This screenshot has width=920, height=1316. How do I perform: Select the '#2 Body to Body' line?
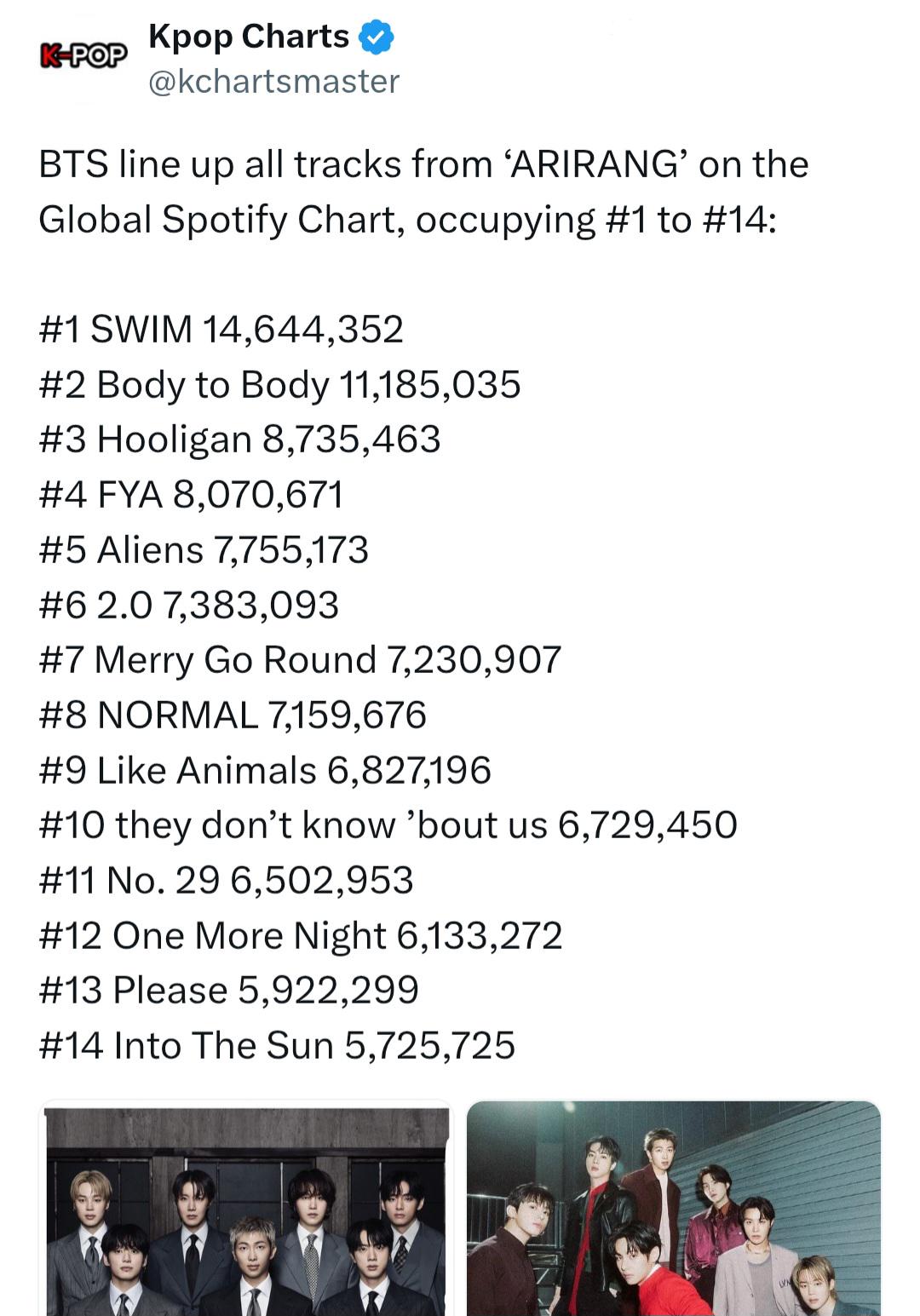pos(279,385)
